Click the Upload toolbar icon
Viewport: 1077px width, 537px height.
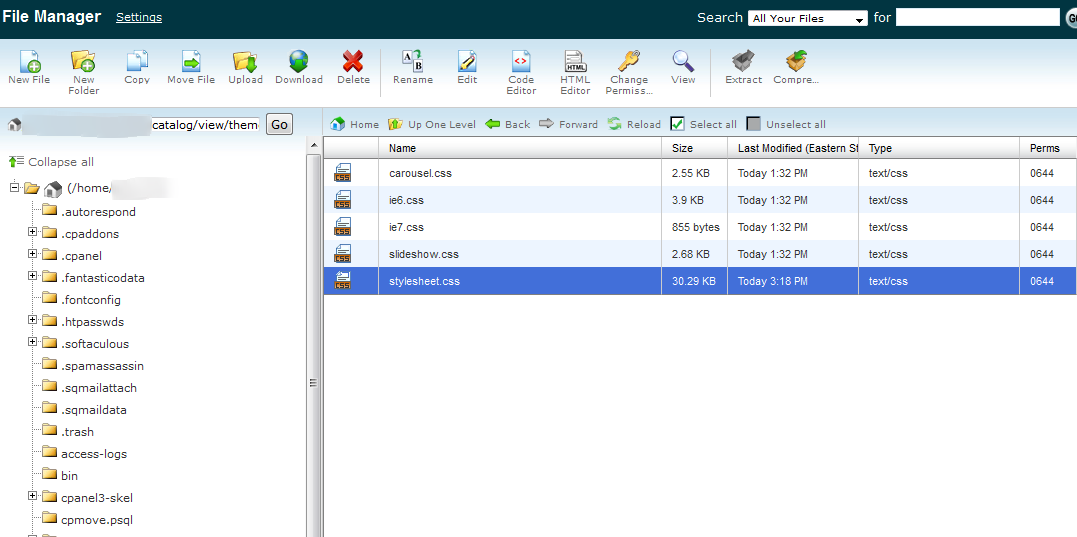click(245, 63)
